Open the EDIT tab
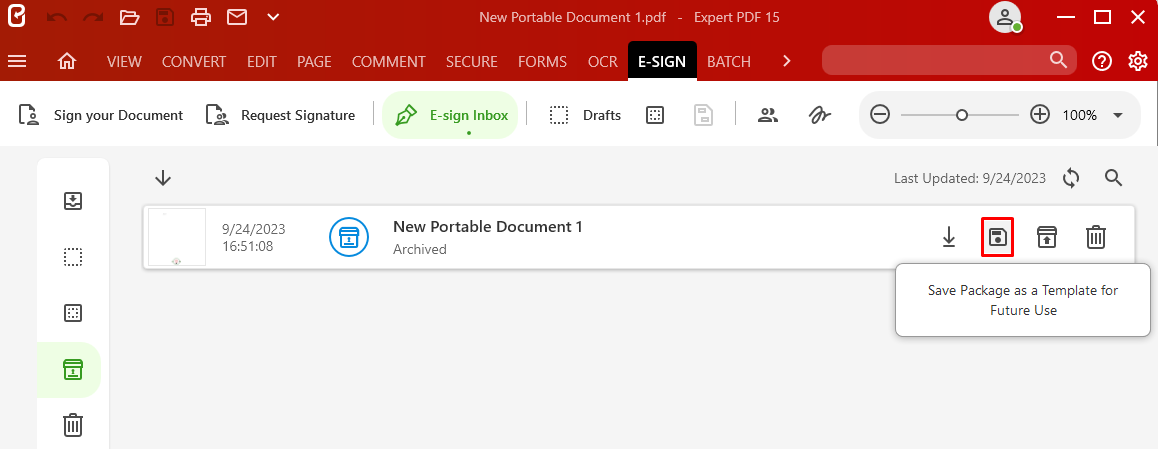 point(261,62)
